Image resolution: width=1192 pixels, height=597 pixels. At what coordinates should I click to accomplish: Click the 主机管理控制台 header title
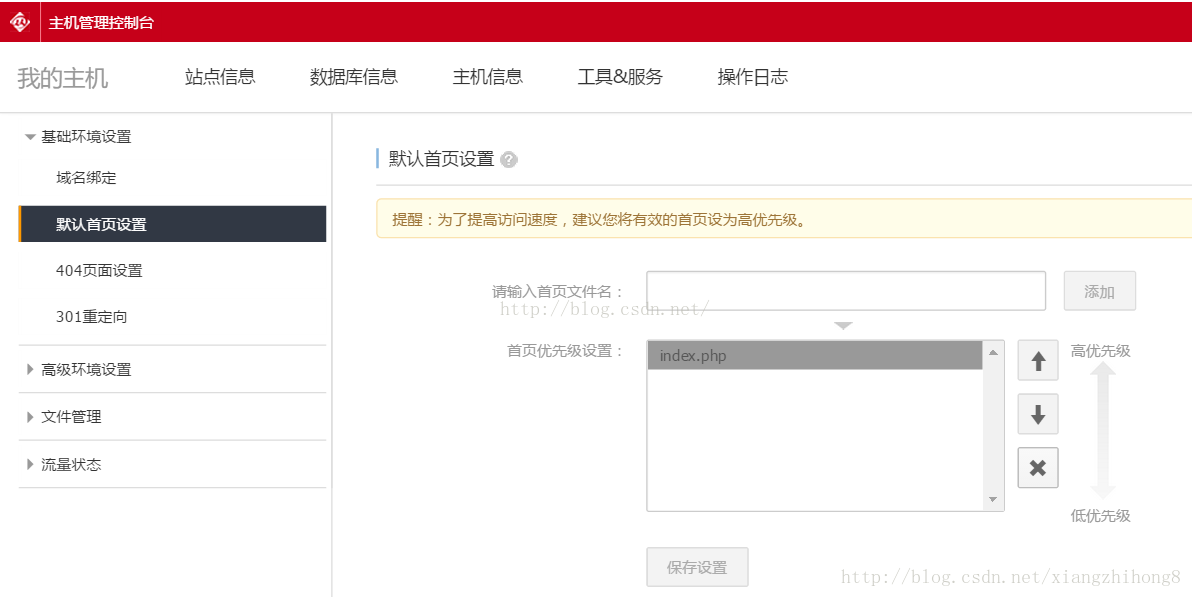101,23
